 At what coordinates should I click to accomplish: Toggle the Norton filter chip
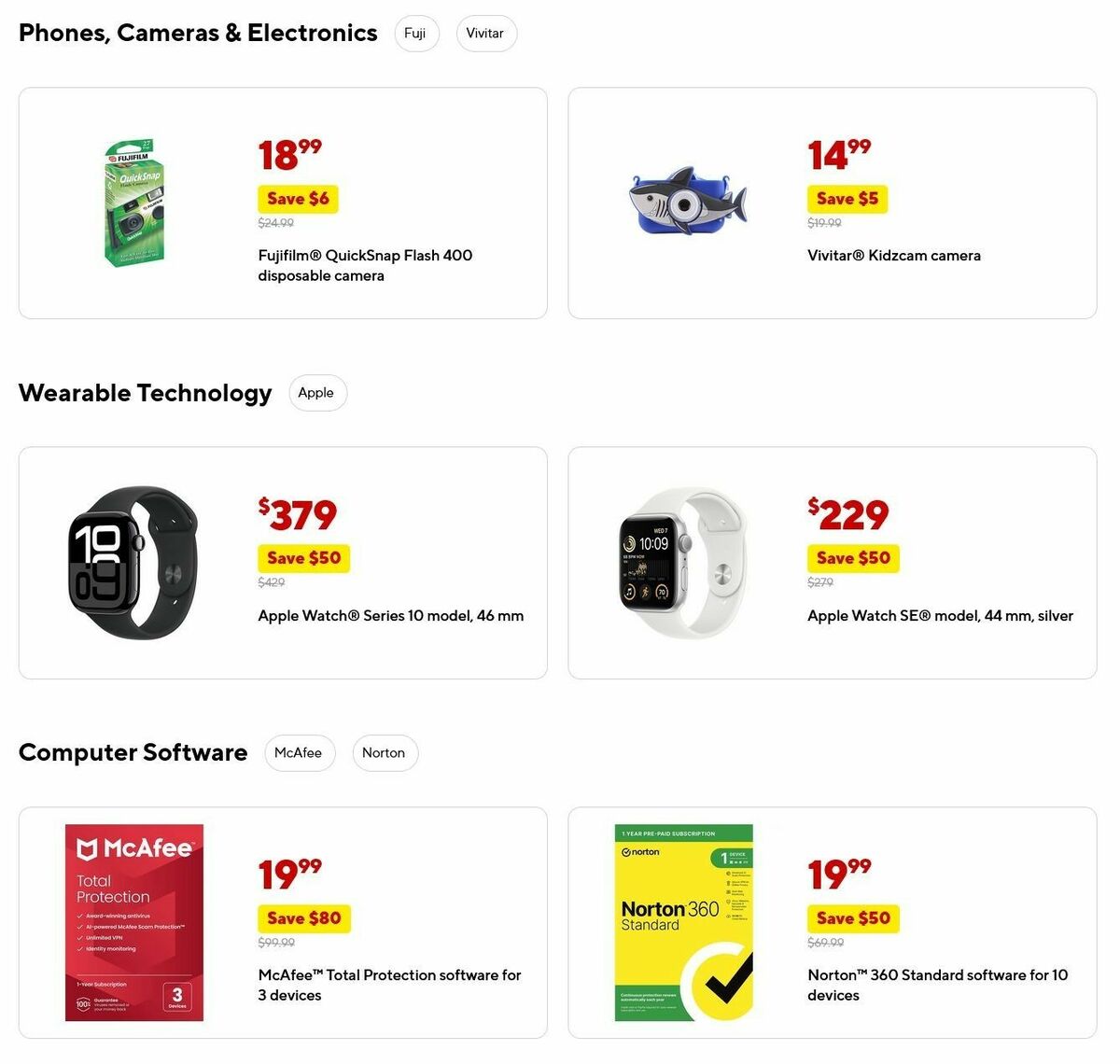(x=385, y=752)
